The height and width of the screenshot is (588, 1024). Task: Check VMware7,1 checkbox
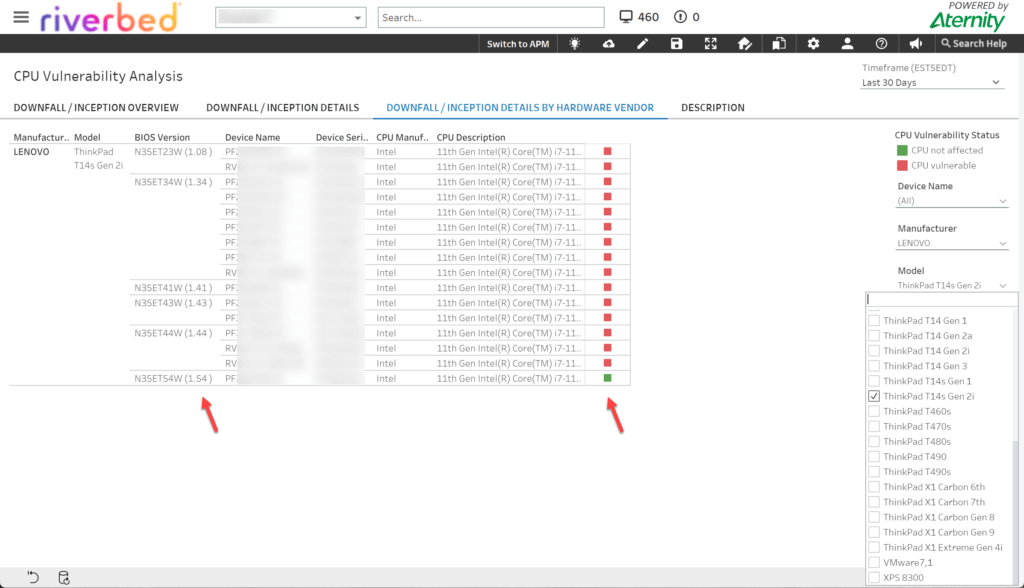(874, 563)
